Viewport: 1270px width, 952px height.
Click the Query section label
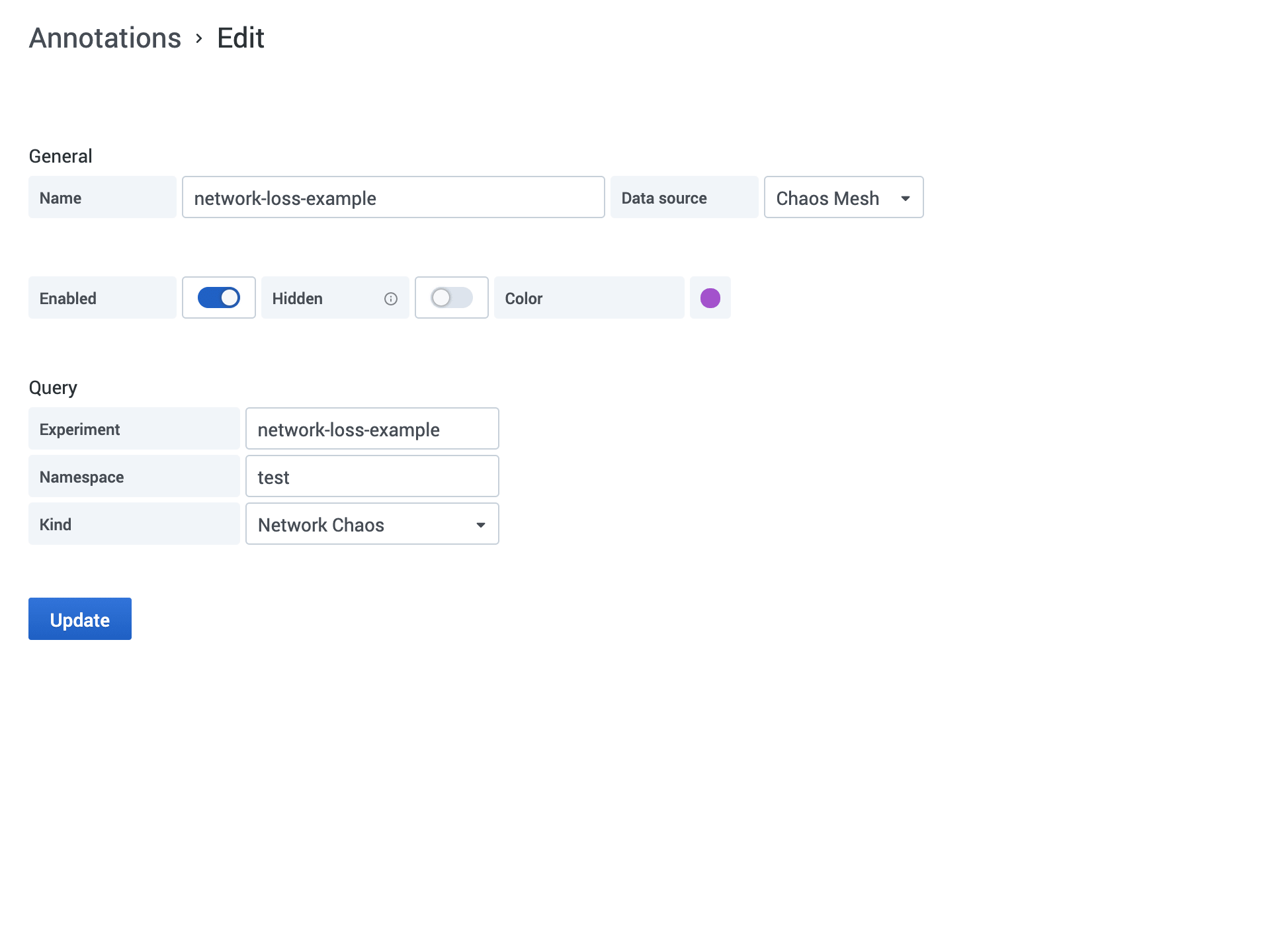point(53,387)
